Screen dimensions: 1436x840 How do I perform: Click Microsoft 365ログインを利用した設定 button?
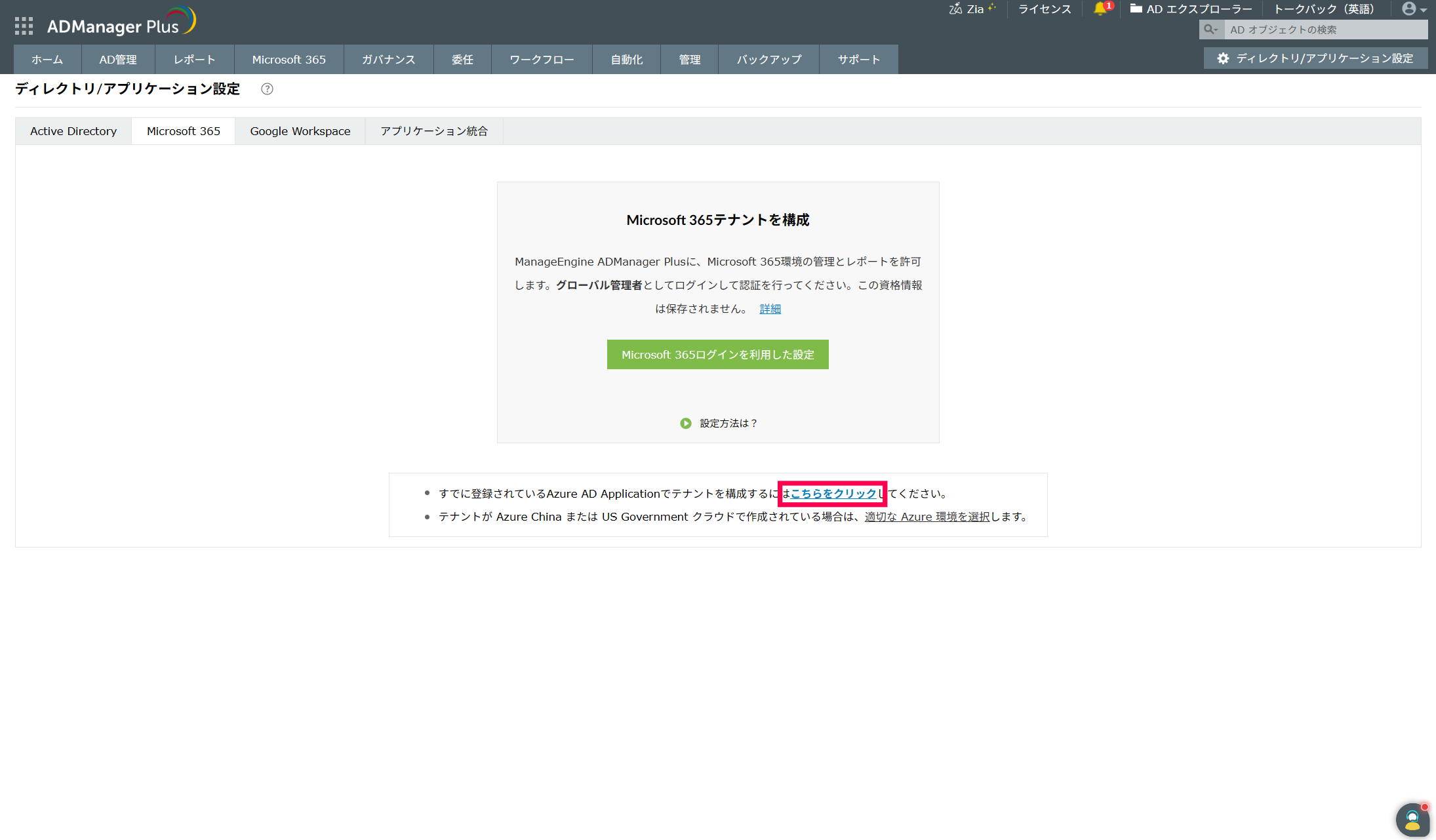718,355
